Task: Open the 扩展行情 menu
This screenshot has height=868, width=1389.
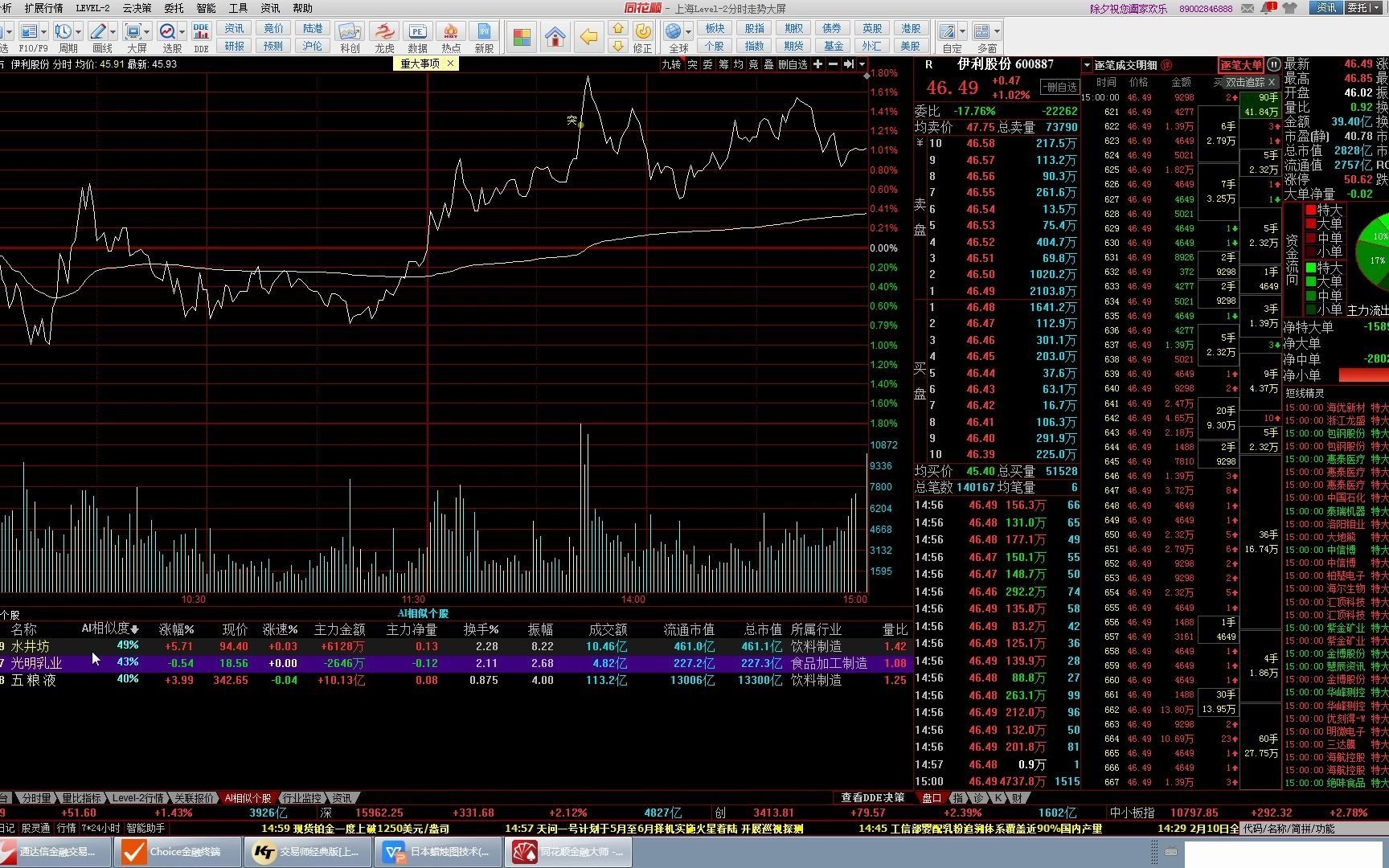Action: click(x=43, y=8)
